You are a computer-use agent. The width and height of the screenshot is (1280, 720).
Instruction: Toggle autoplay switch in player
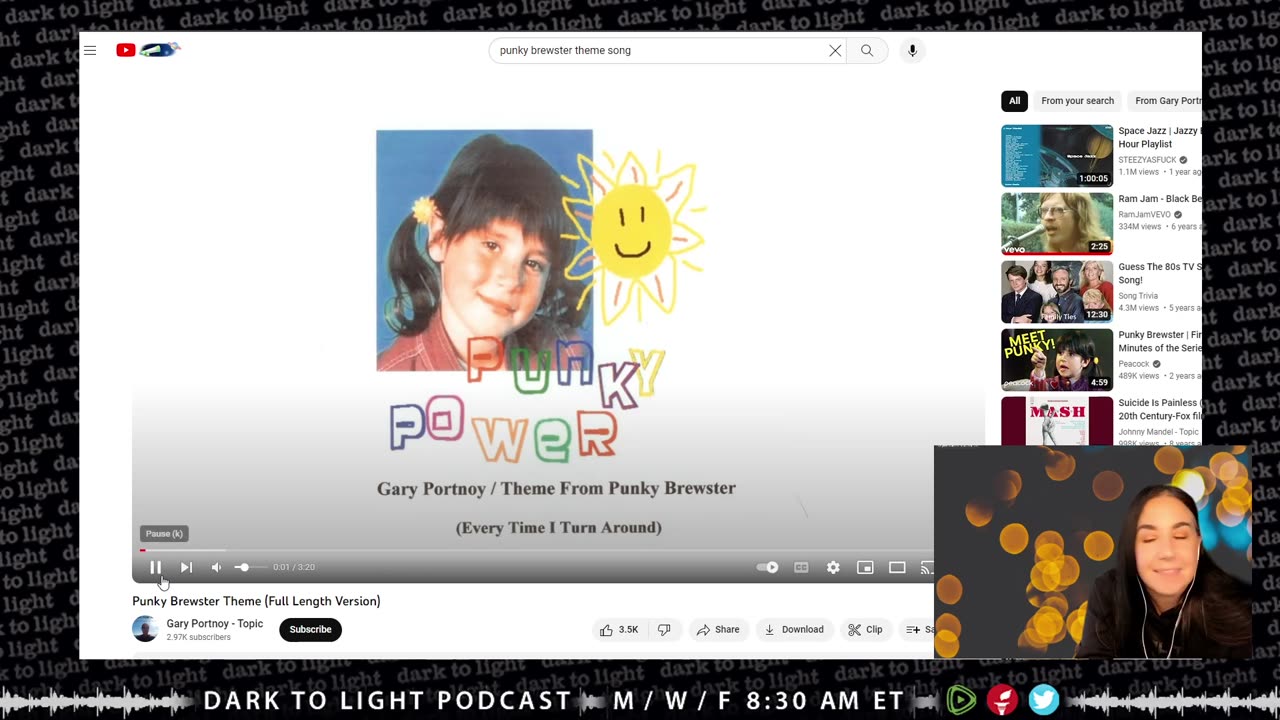click(x=768, y=567)
